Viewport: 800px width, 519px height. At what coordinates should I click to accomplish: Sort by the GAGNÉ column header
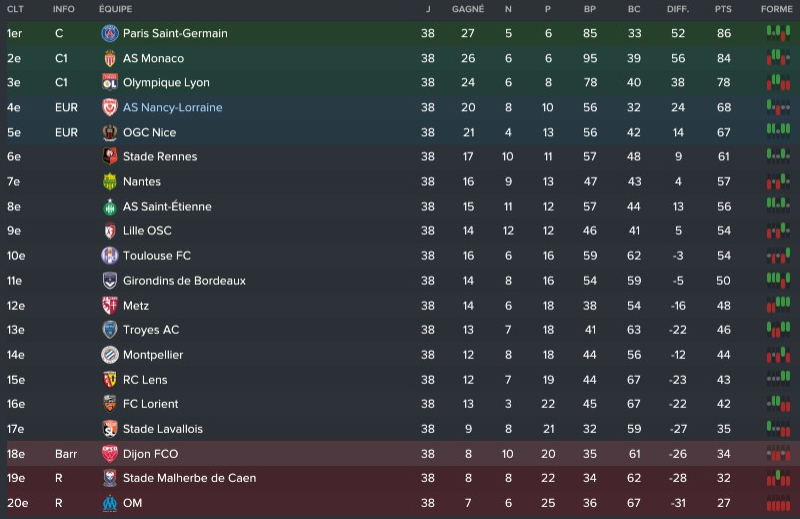point(467,9)
